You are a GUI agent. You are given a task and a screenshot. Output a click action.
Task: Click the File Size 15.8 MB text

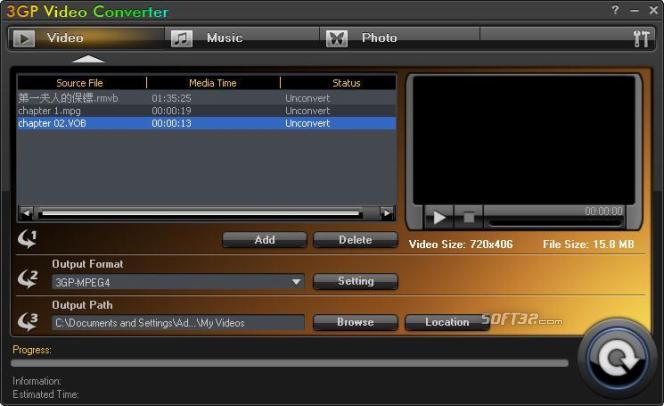coord(589,244)
